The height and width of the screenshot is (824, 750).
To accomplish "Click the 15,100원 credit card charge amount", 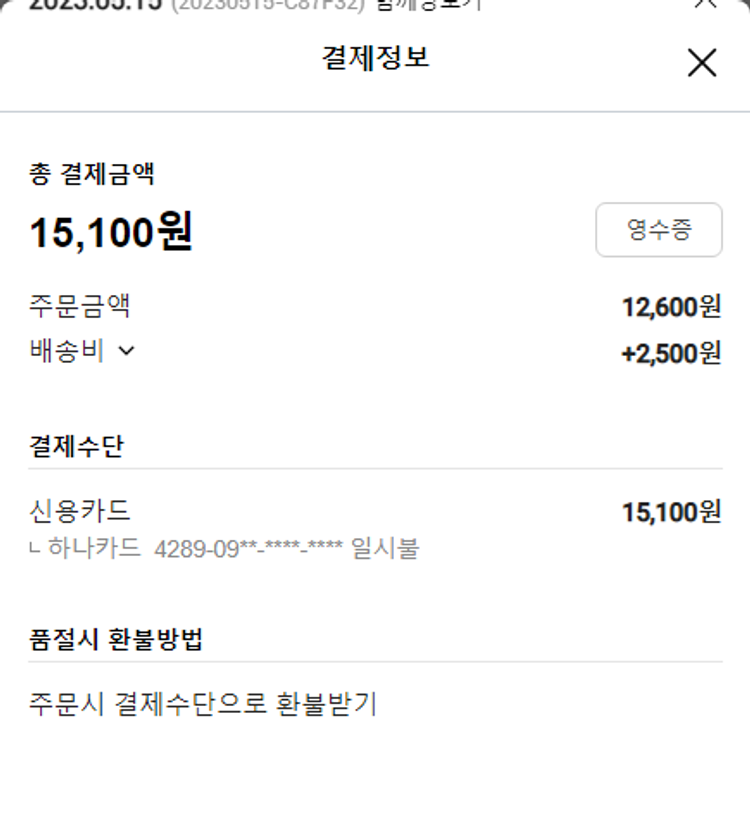I will [670, 512].
